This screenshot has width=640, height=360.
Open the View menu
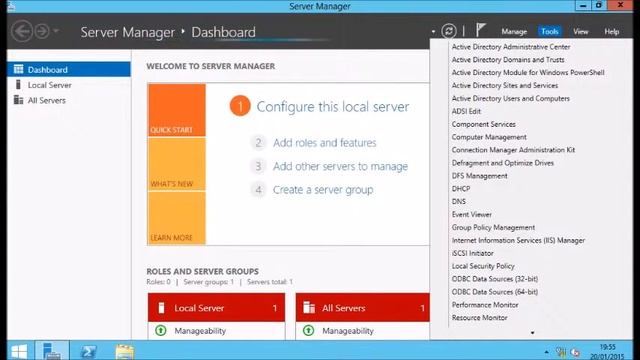[580, 31]
